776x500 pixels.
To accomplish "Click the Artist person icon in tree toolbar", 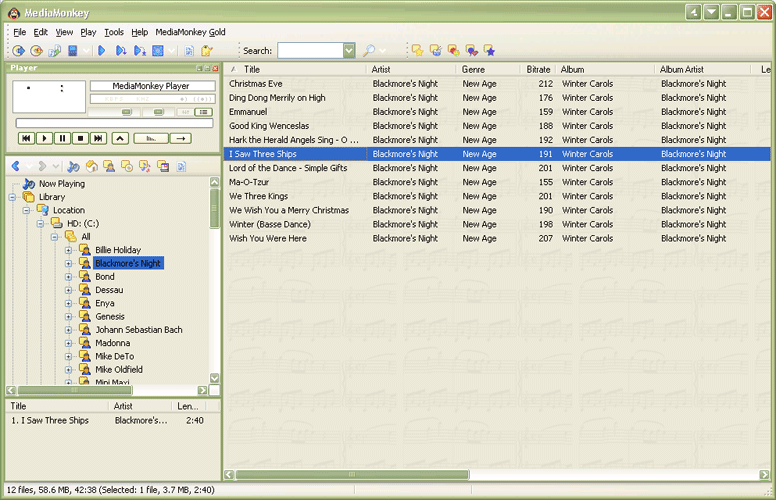I will point(109,166).
